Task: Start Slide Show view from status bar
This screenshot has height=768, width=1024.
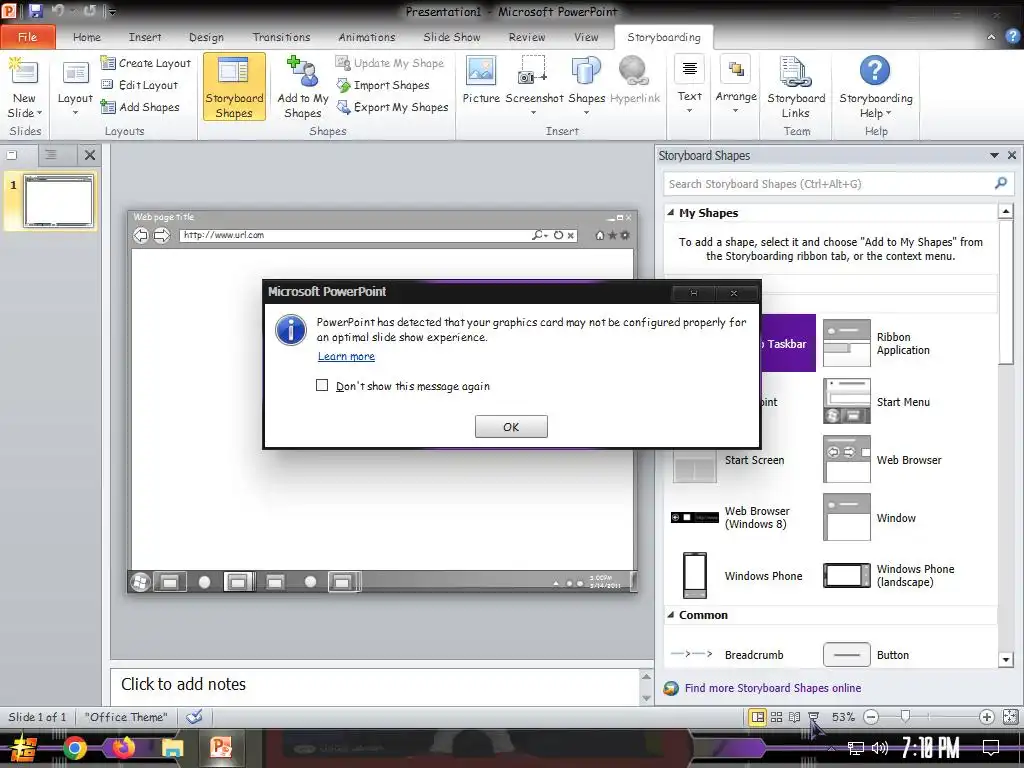Action: click(x=813, y=717)
